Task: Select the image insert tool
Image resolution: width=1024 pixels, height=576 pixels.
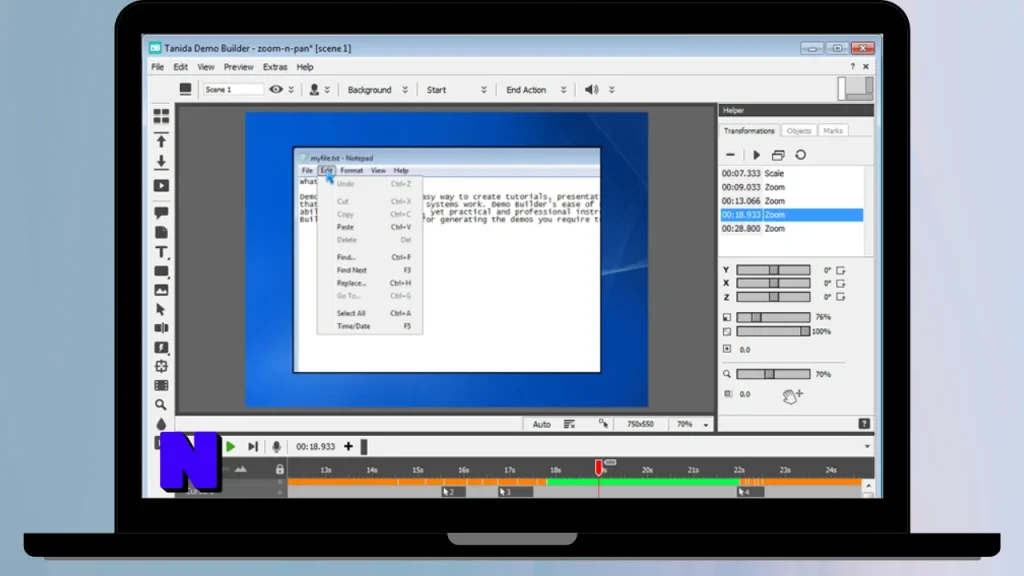Action: pyautogui.click(x=161, y=290)
